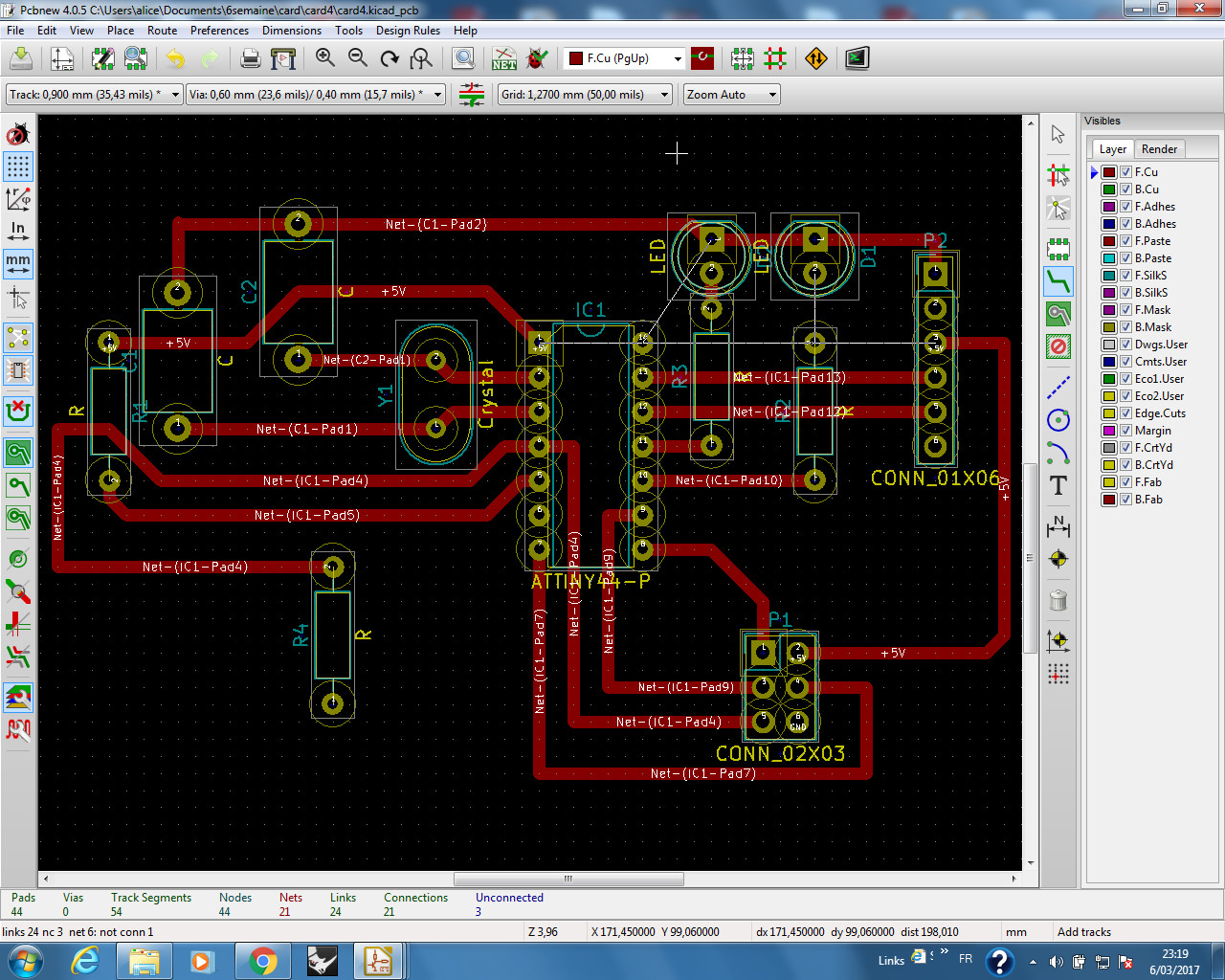Image resolution: width=1225 pixels, height=980 pixels.
Task: Select the Add tracks tool
Action: tap(1058, 281)
